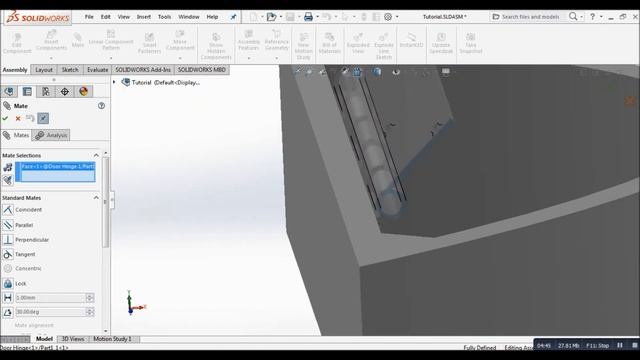640x360 pixels.
Task: Cancel the mate with the red X
Action: (18, 118)
